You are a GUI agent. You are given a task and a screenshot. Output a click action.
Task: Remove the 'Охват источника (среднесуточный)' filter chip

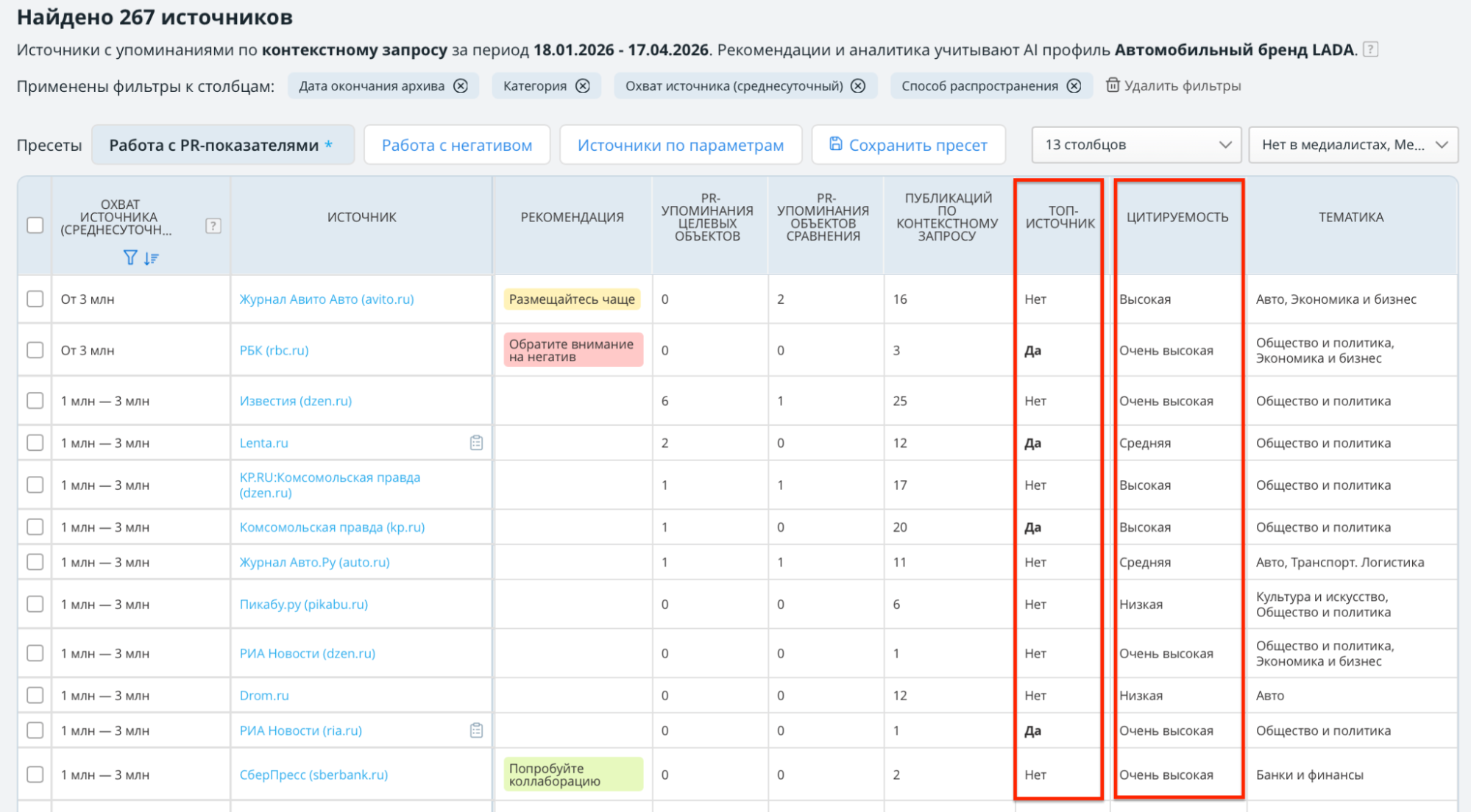[x=858, y=86]
